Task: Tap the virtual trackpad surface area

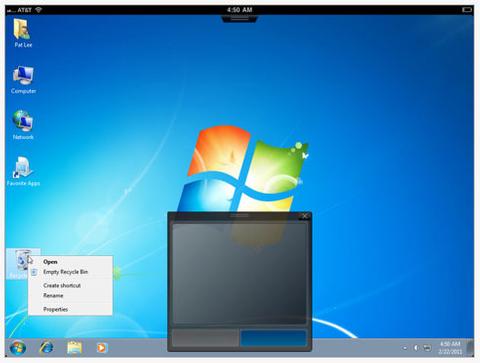Action: tap(239, 273)
